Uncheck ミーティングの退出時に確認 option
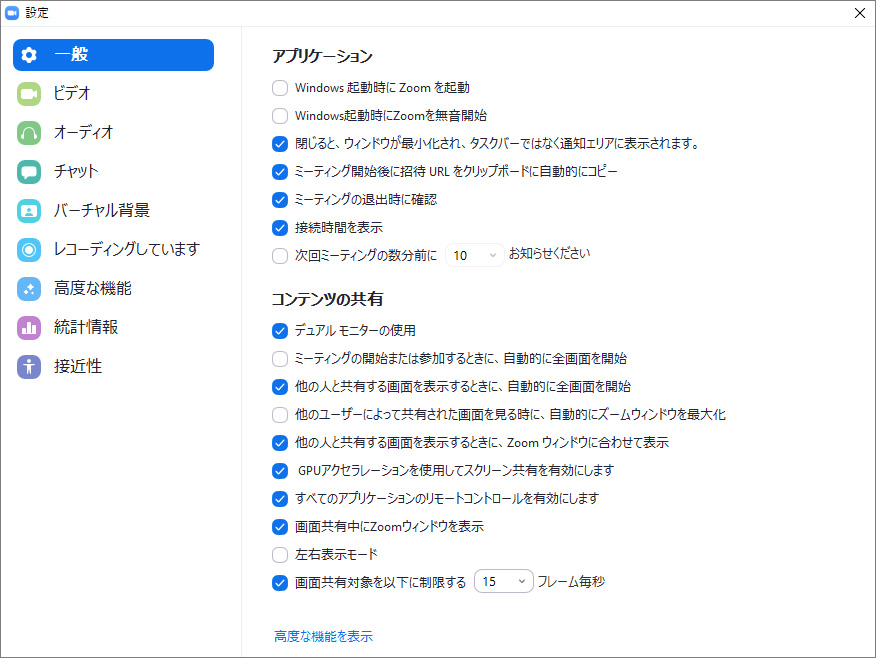Screen dimensions: 876x658 click(280, 200)
